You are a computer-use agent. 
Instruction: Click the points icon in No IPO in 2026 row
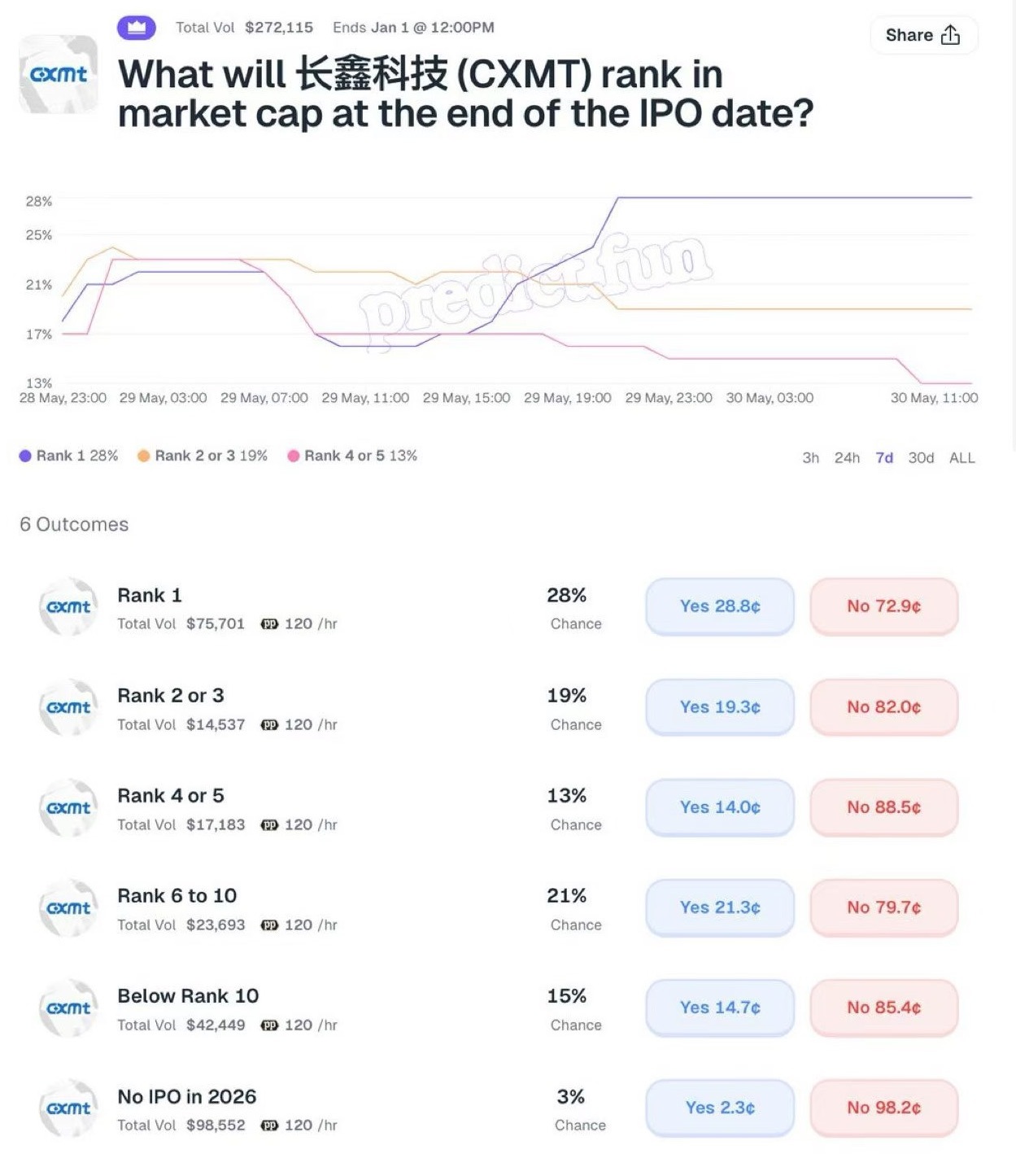(x=269, y=1126)
